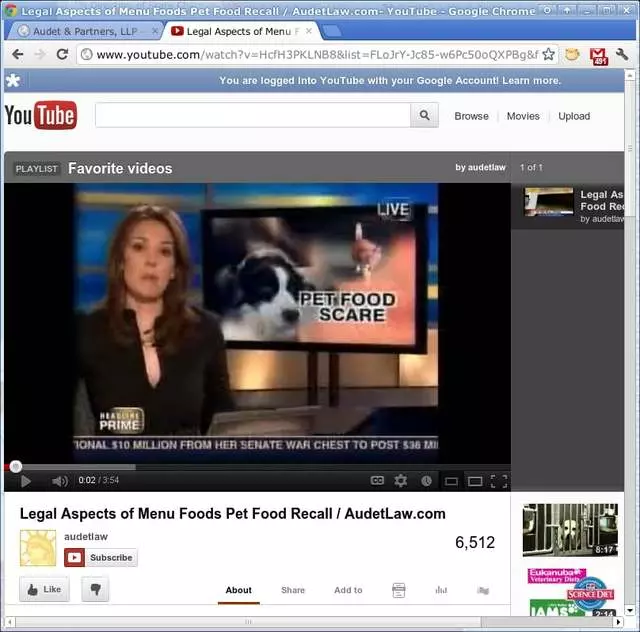Click the vertical scrollbar up arrow
This screenshot has height=632, width=640.
[630, 75]
